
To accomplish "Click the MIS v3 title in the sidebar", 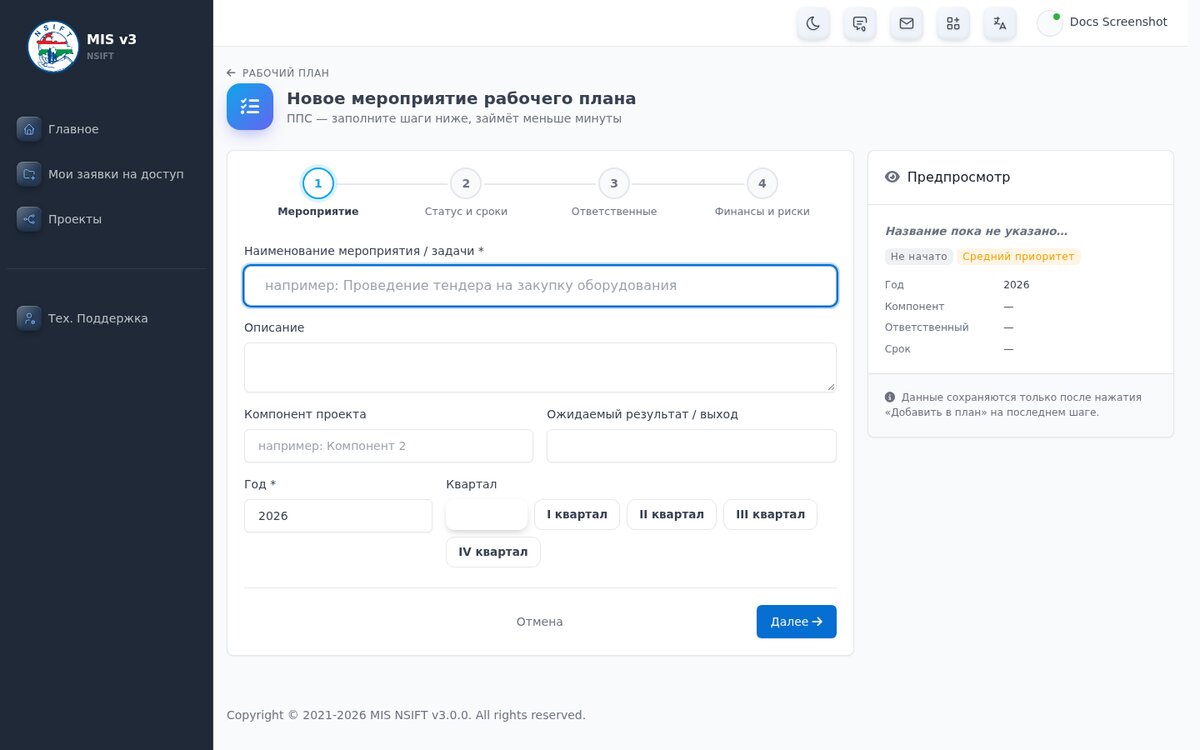I will [112, 39].
